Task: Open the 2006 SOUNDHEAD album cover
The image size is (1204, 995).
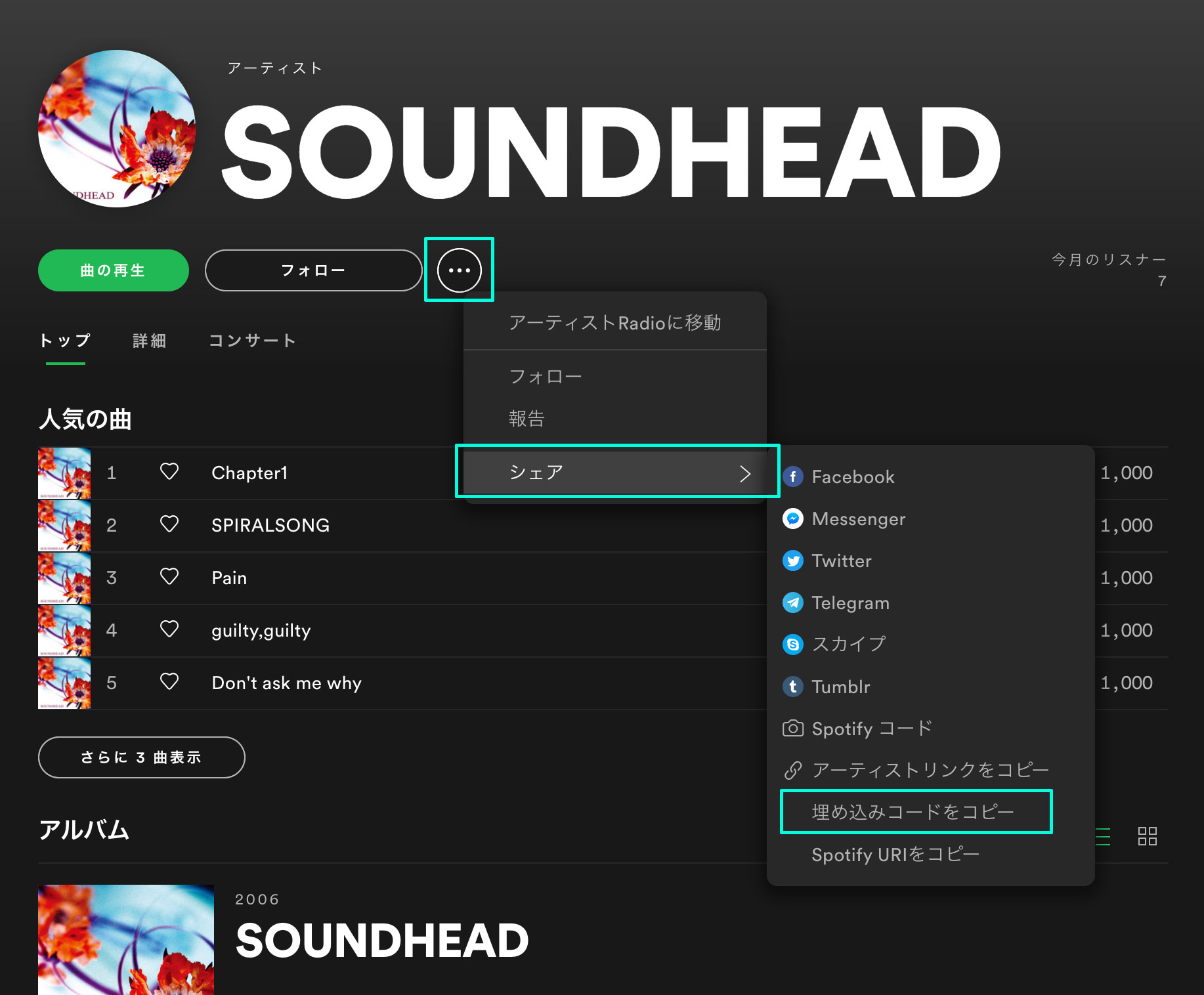Action: pos(126,940)
